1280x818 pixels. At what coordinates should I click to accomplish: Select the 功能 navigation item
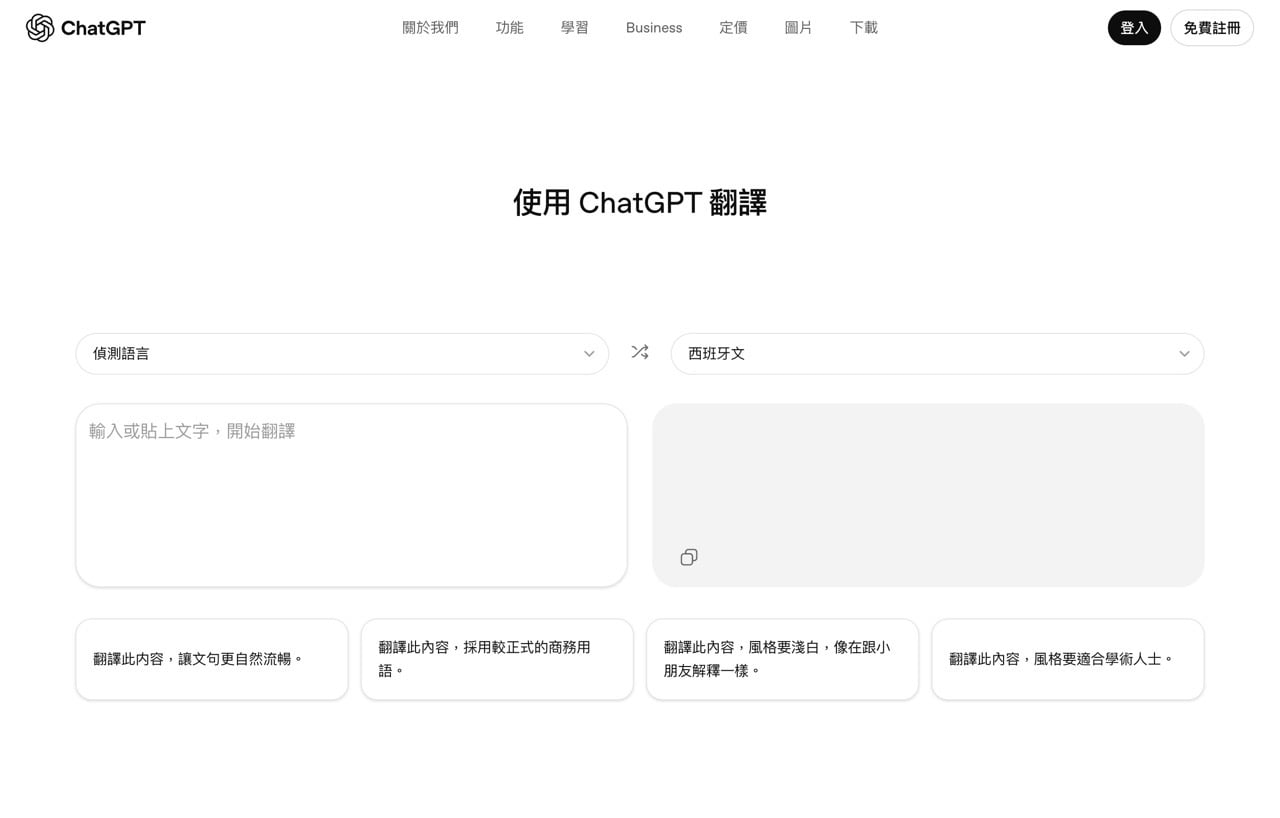(509, 27)
